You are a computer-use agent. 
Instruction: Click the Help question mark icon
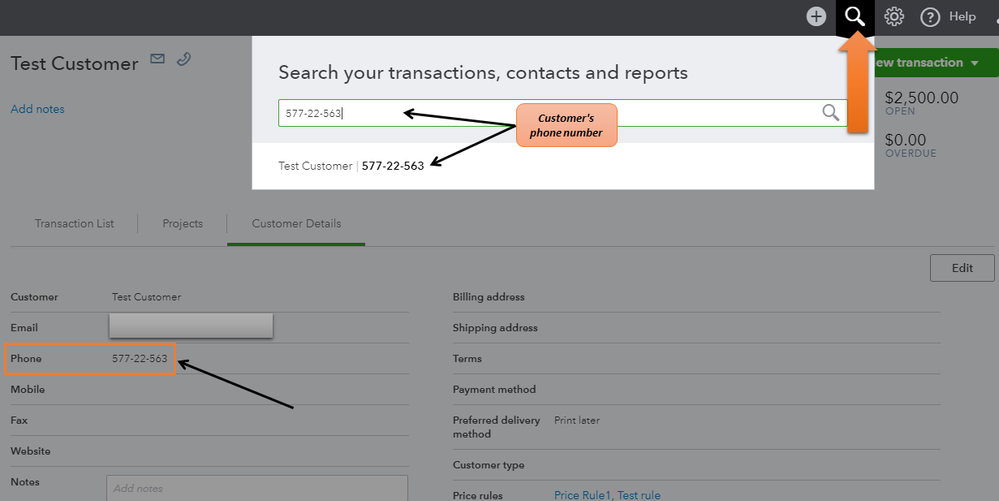click(930, 16)
